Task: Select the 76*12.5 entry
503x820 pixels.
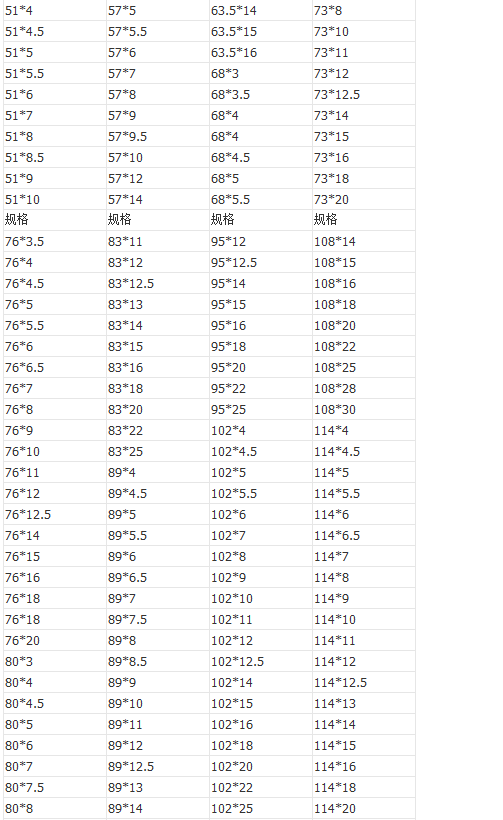Action: tap(55, 515)
